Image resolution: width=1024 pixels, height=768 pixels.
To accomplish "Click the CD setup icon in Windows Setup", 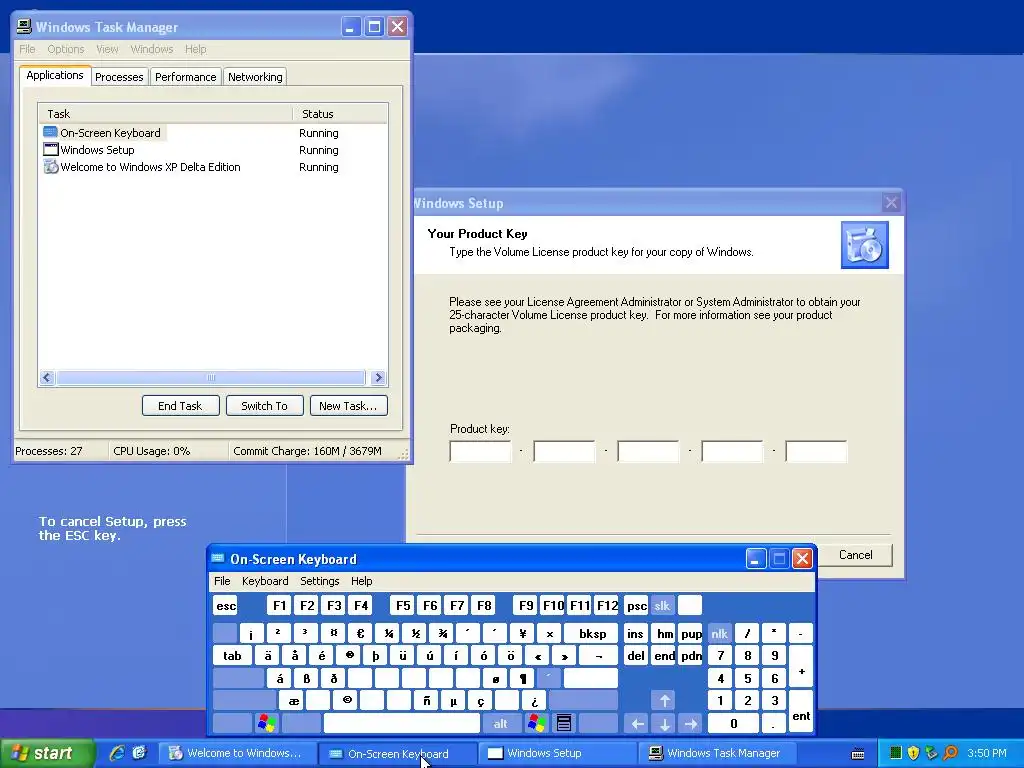I will [x=865, y=245].
